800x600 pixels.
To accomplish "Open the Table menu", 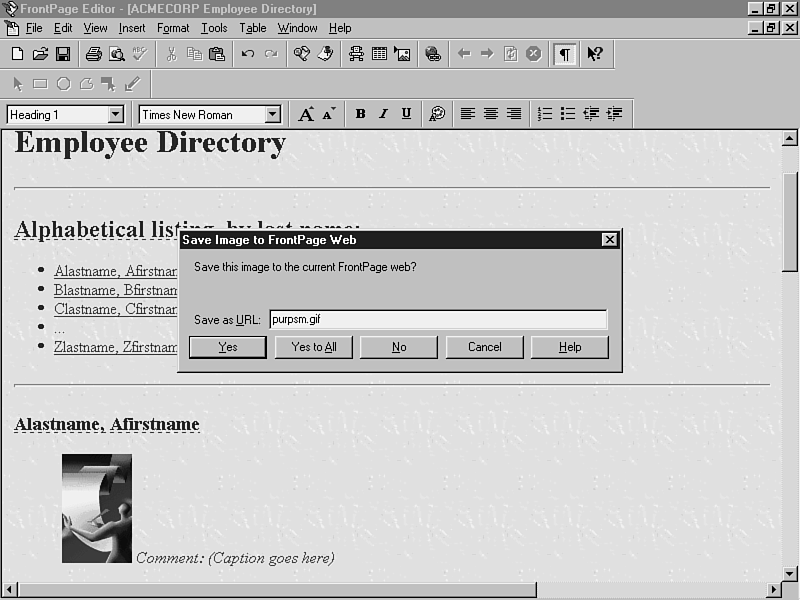I will 253,28.
